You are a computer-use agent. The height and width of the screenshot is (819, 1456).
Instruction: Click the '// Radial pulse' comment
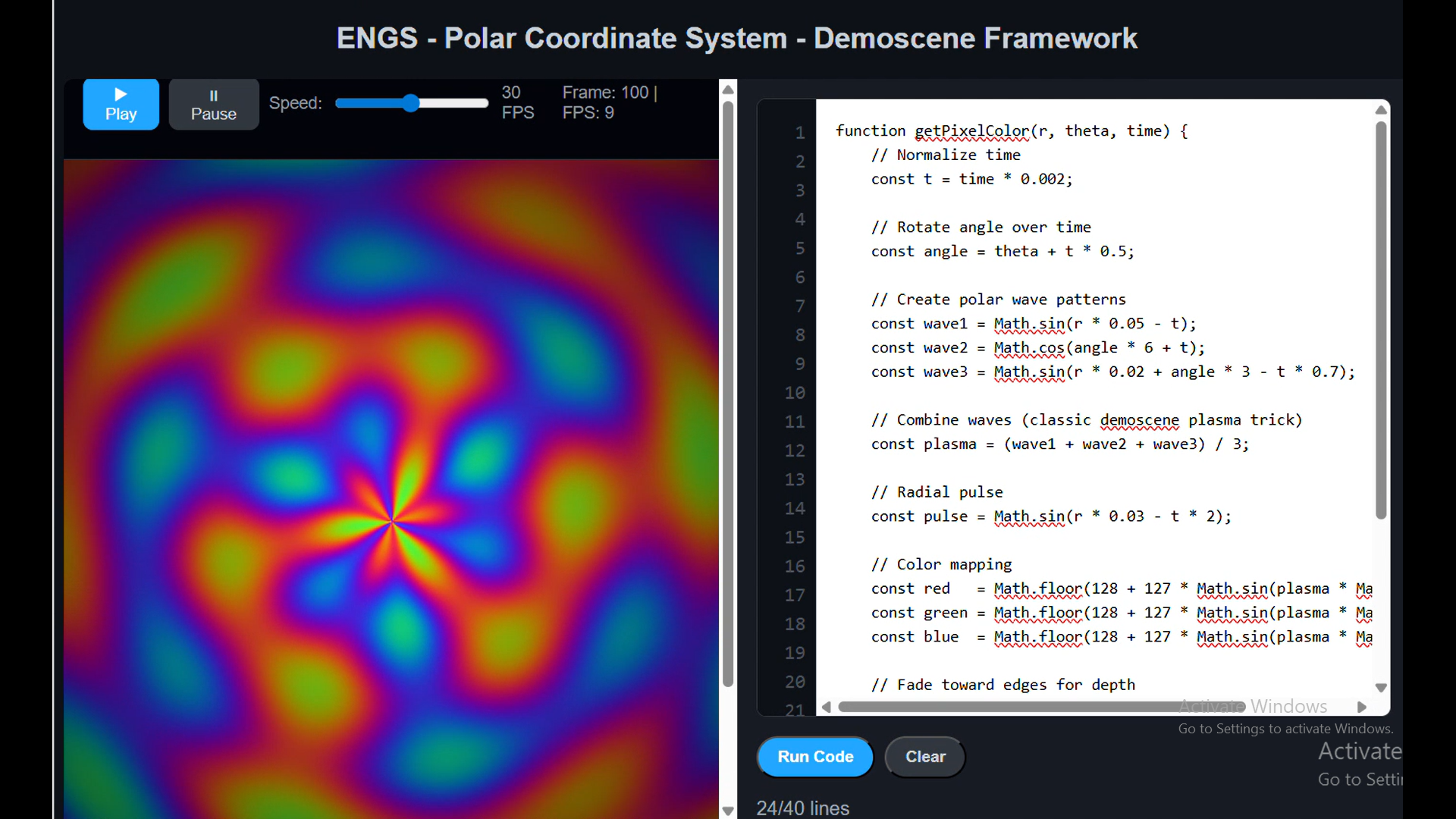937,492
